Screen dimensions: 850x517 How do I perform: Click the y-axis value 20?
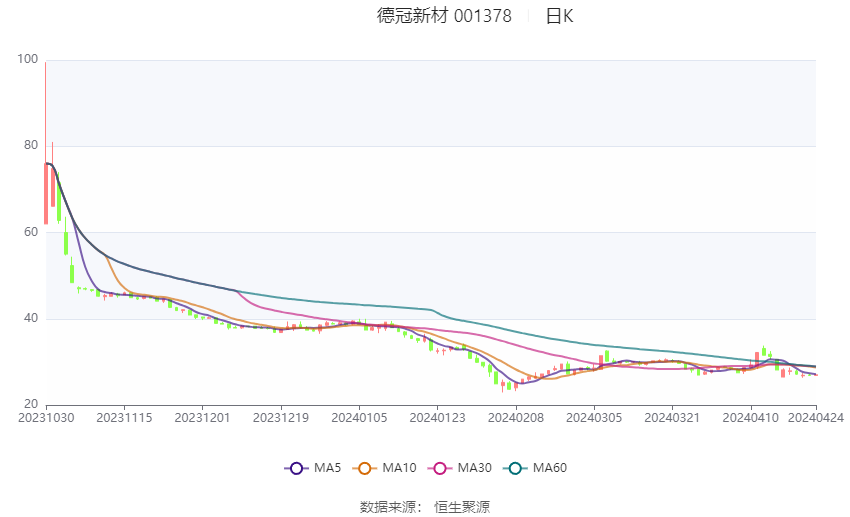(31, 404)
